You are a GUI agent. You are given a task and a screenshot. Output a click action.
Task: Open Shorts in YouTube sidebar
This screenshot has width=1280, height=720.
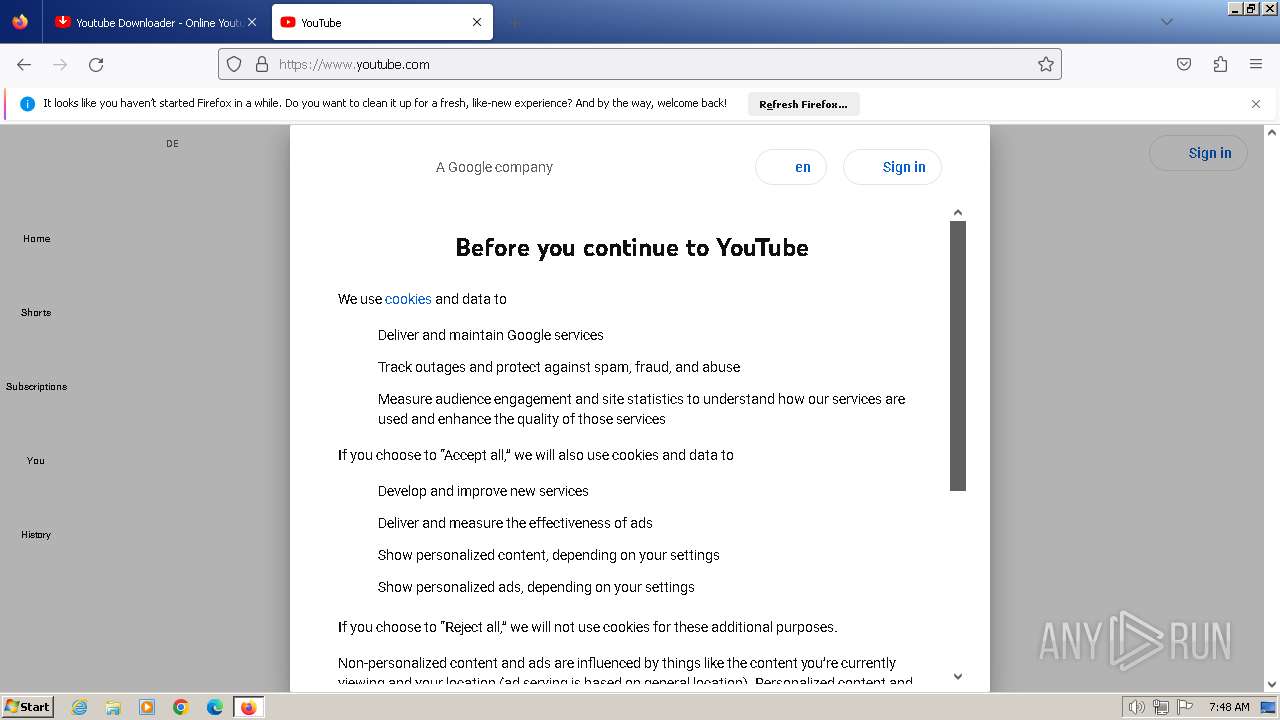click(36, 312)
